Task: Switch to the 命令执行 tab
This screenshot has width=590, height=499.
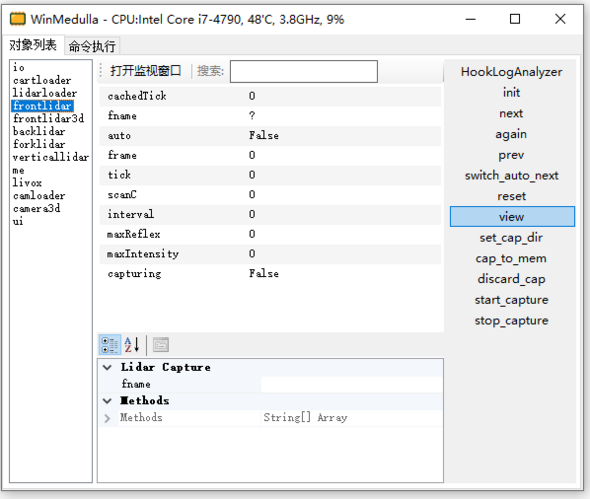Action: tap(92, 46)
